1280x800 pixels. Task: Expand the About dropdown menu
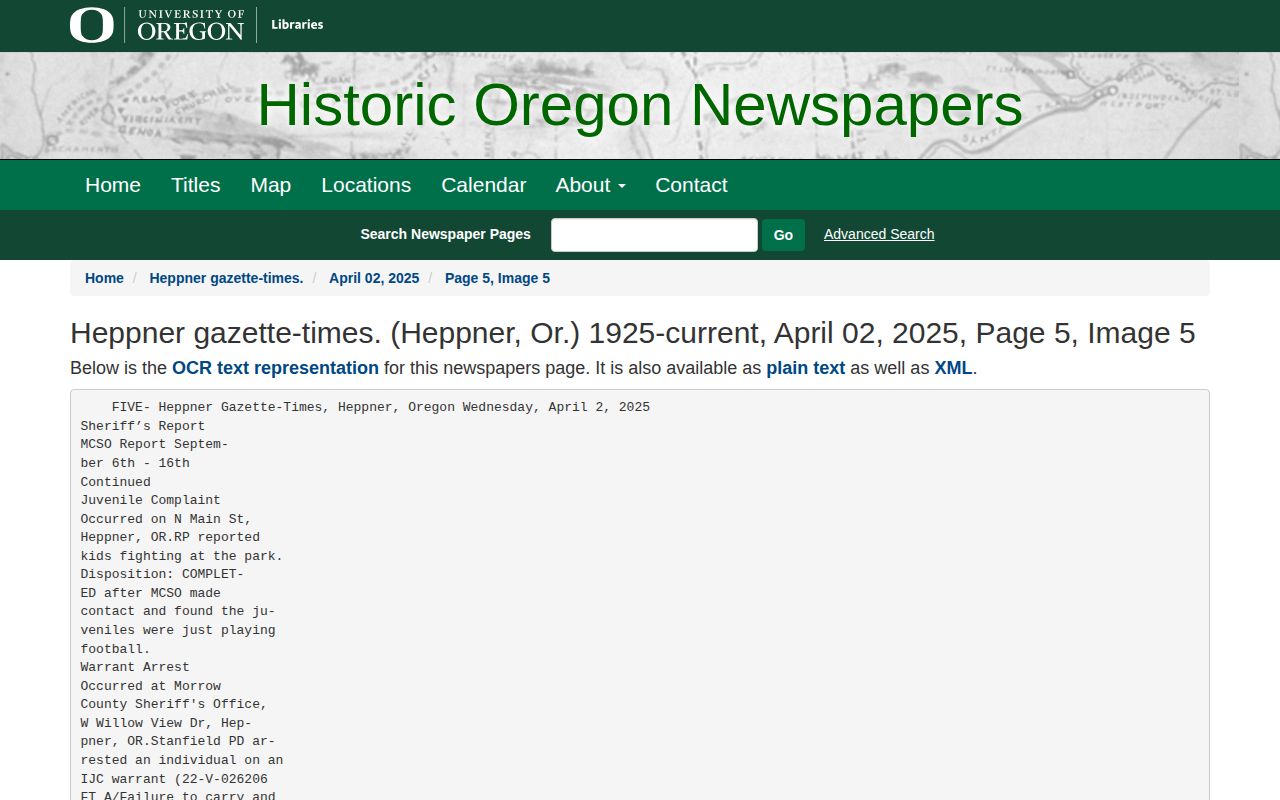[591, 185]
